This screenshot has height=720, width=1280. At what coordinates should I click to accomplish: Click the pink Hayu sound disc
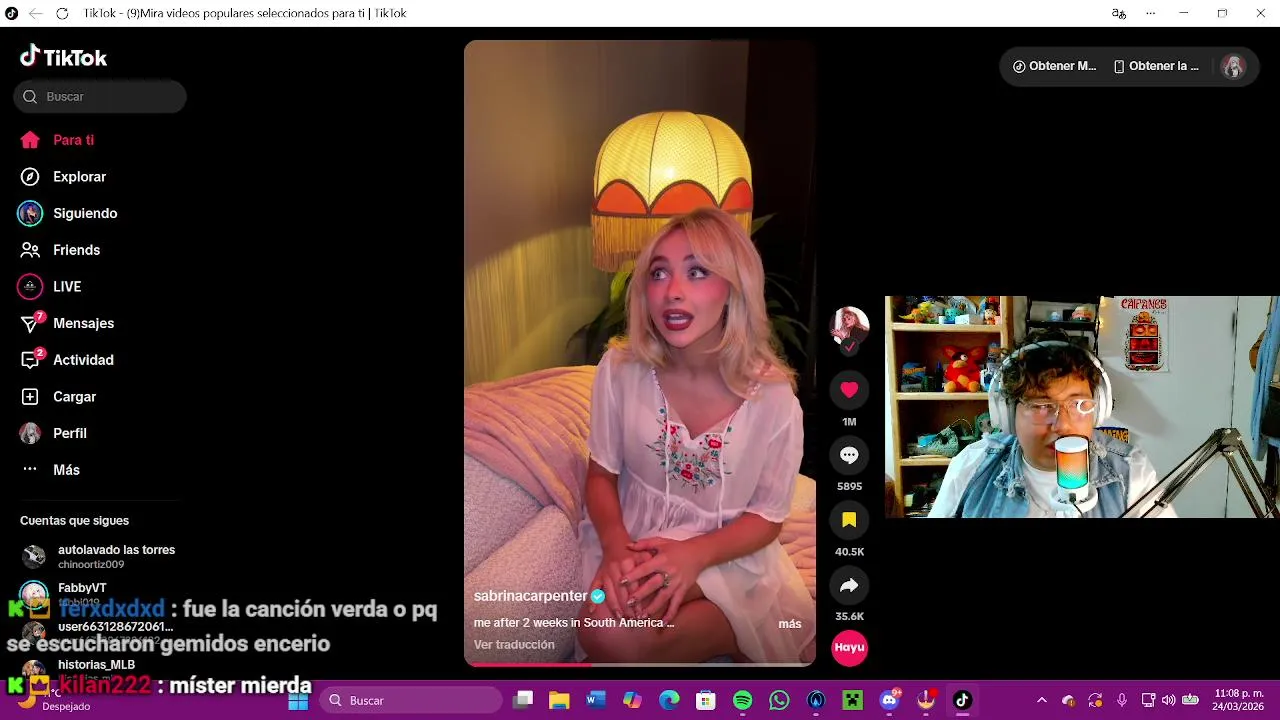coord(849,647)
